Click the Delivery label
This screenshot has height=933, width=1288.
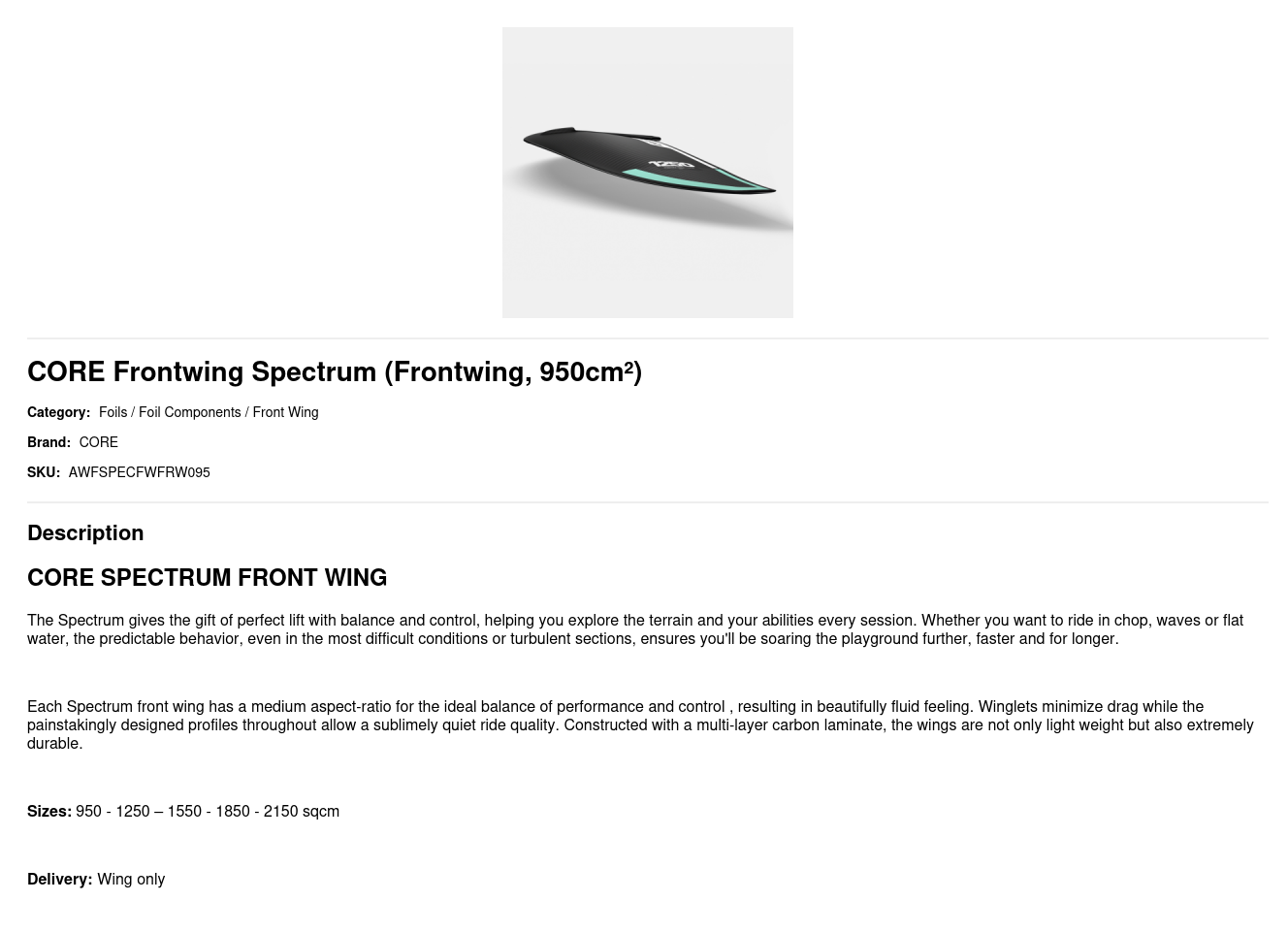click(59, 880)
